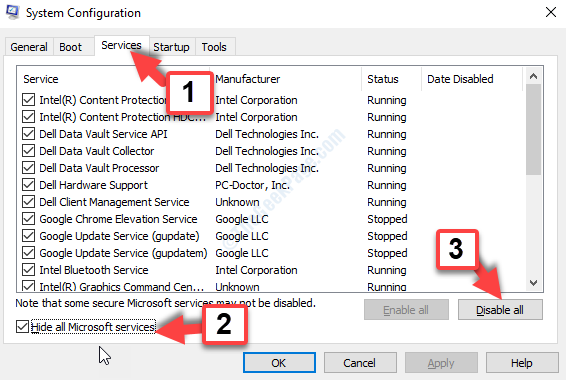Click Running status of Intel Bluetooth Service
The height and width of the screenshot is (380, 566).
387,270
